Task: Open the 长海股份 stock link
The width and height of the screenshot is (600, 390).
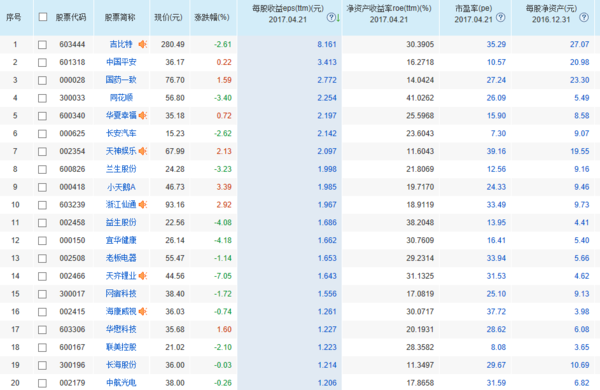Action: tap(121, 365)
